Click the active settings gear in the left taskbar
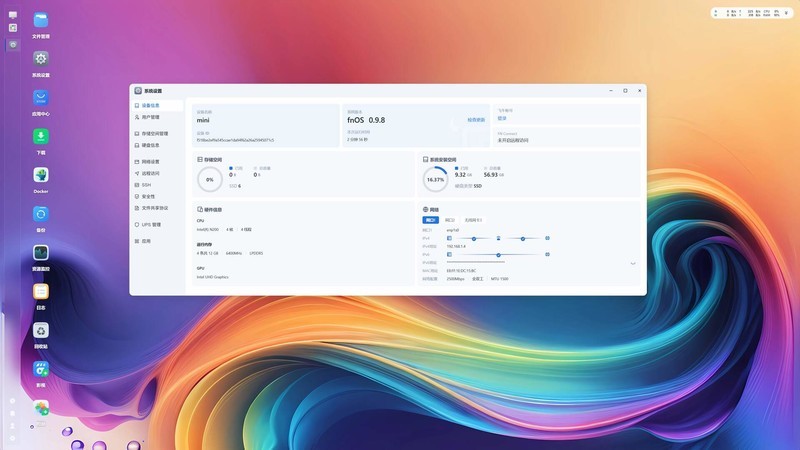 point(13,45)
